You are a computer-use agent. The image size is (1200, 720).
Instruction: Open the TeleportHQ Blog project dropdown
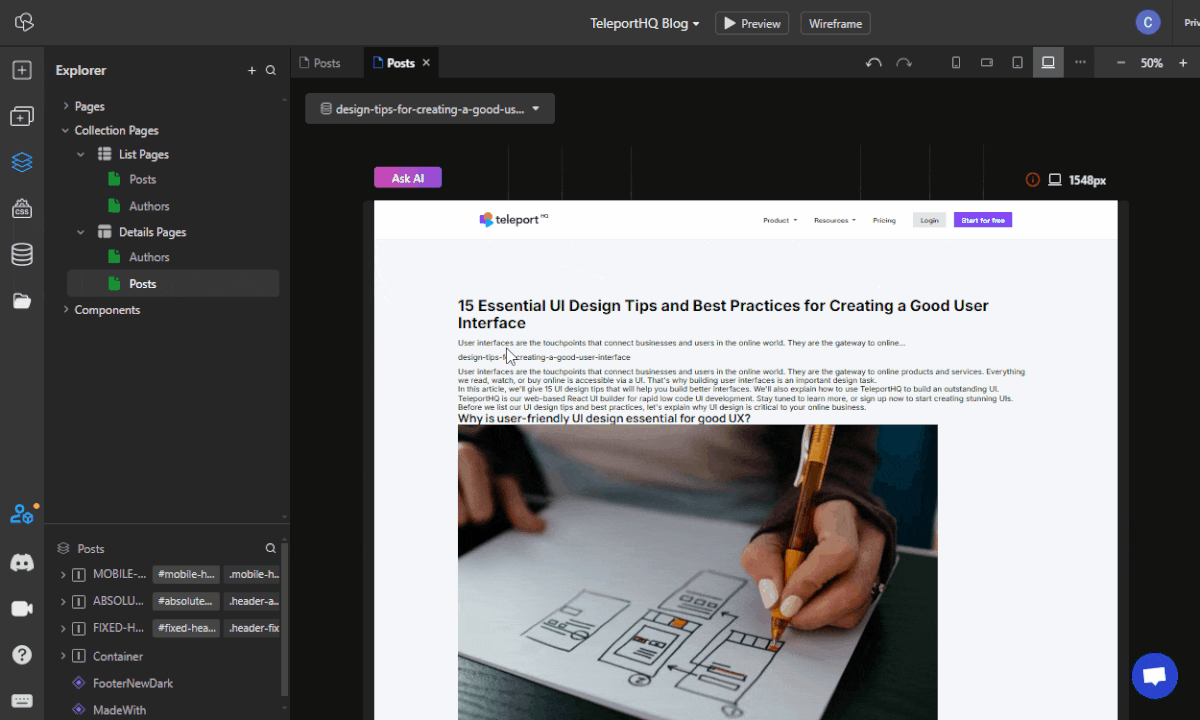pos(645,23)
